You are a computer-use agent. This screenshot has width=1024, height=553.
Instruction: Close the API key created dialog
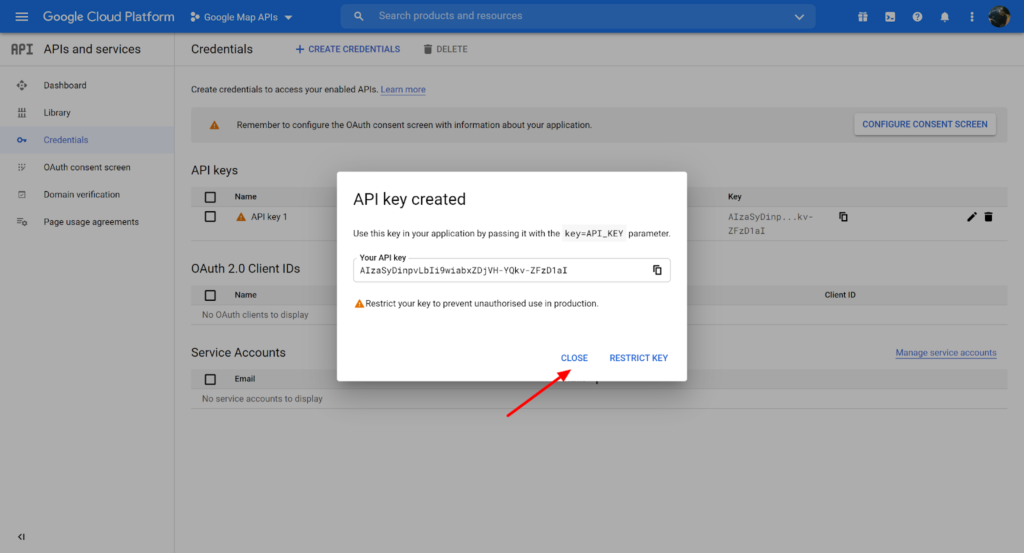point(574,358)
